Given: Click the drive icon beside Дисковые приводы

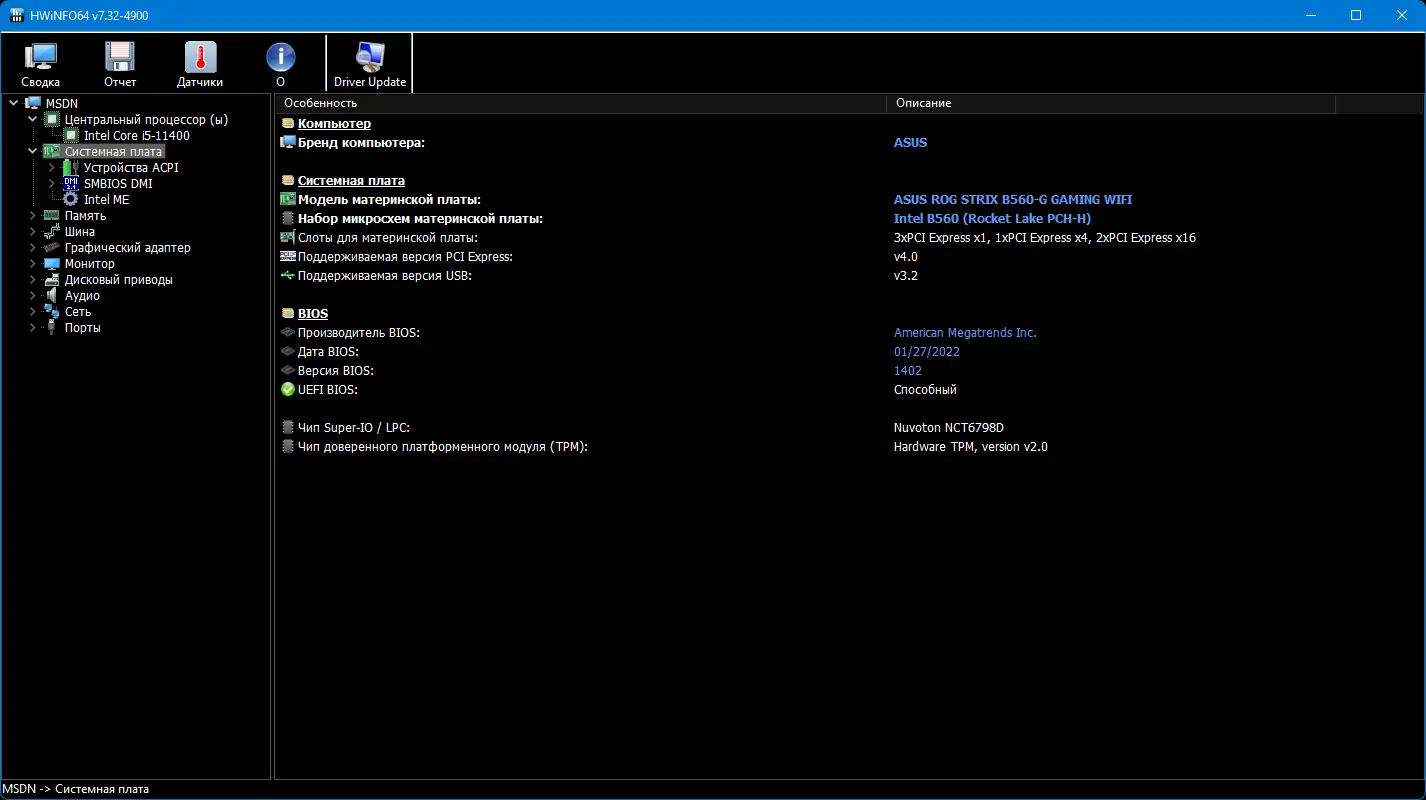Looking at the screenshot, I should (x=52, y=279).
